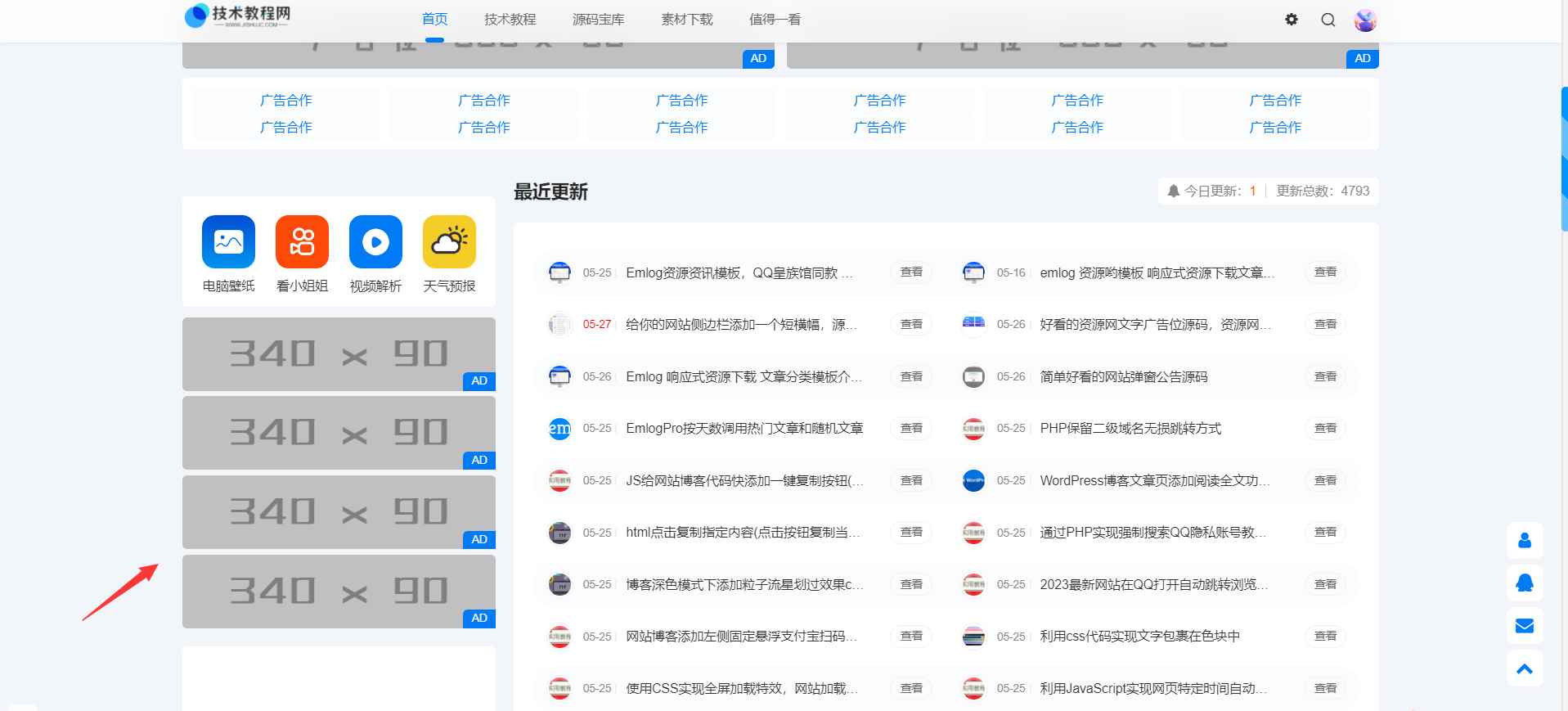The image size is (1568, 711).
Task: Open the PHP保留二级域名无损跳转方式 article link
Action: coord(1130,429)
